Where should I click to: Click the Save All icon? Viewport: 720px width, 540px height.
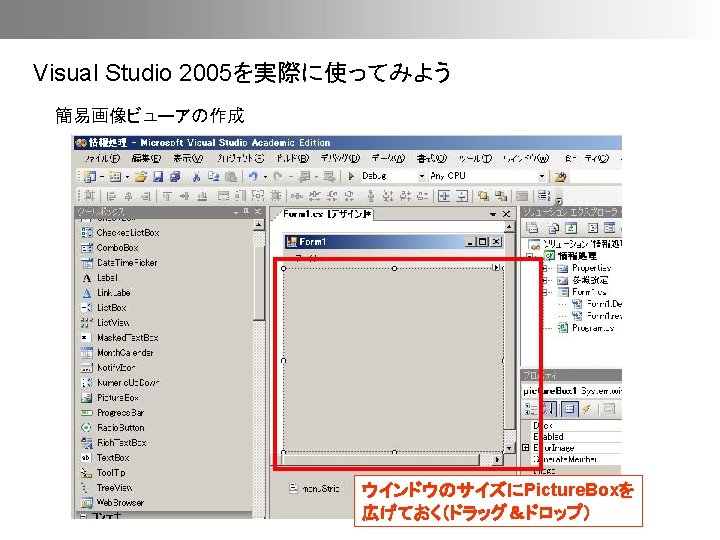coord(174,176)
